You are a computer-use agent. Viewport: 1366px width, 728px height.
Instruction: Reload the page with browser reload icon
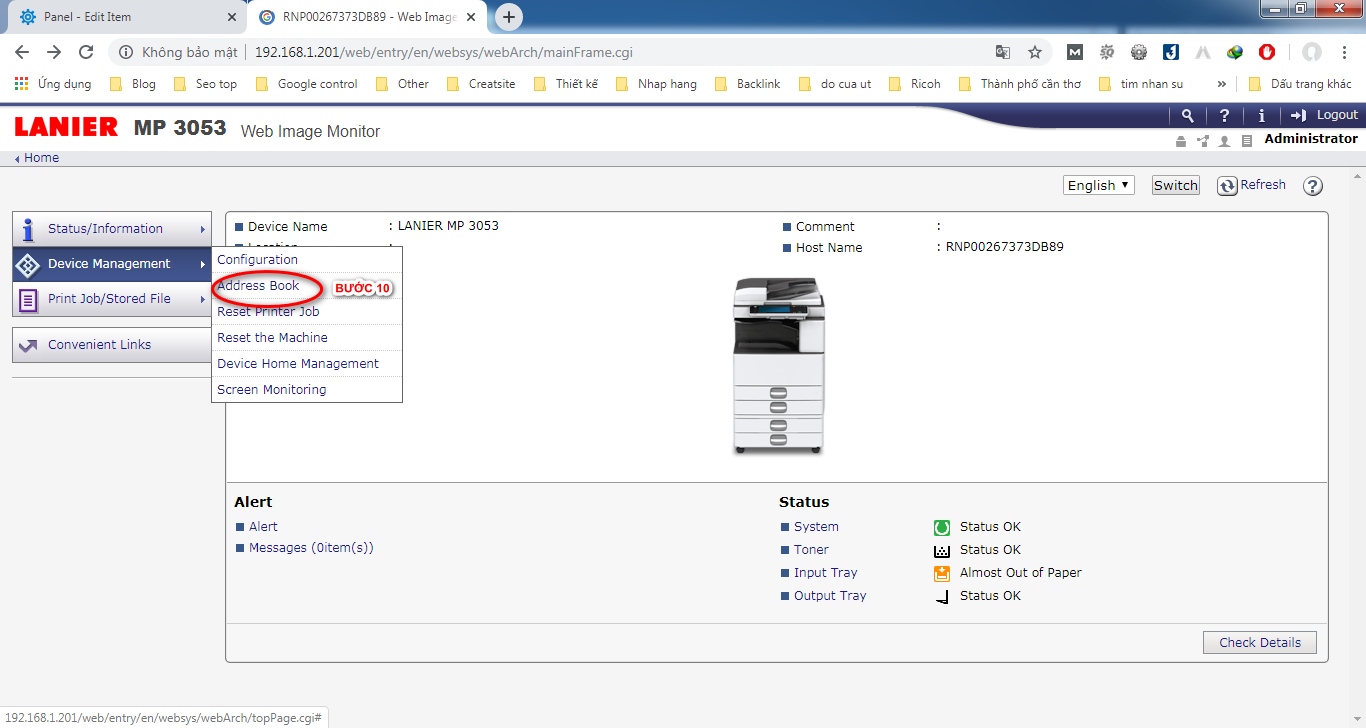click(x=86, y=52)
